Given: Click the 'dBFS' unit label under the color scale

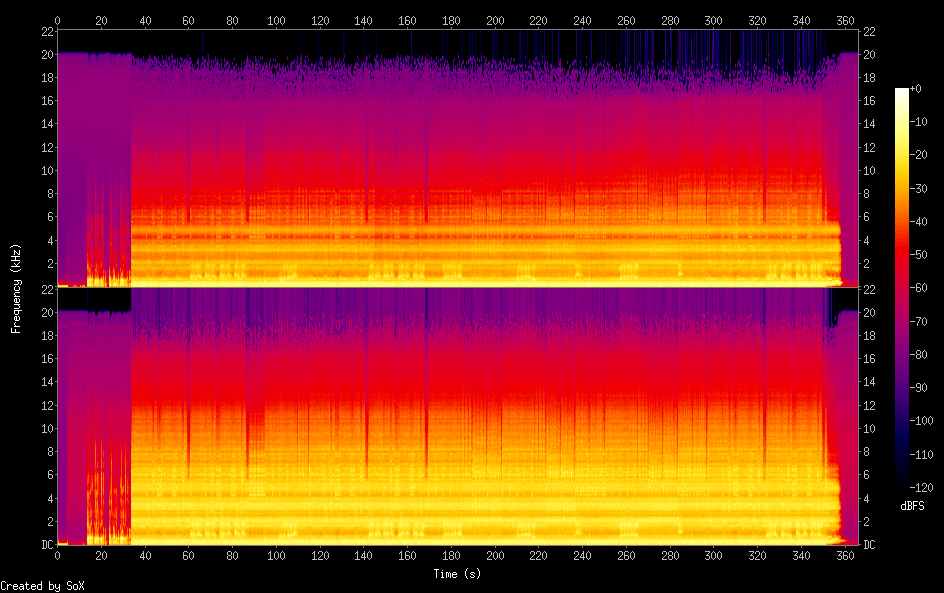Looking at the screenshot, I should click(912, 506).
